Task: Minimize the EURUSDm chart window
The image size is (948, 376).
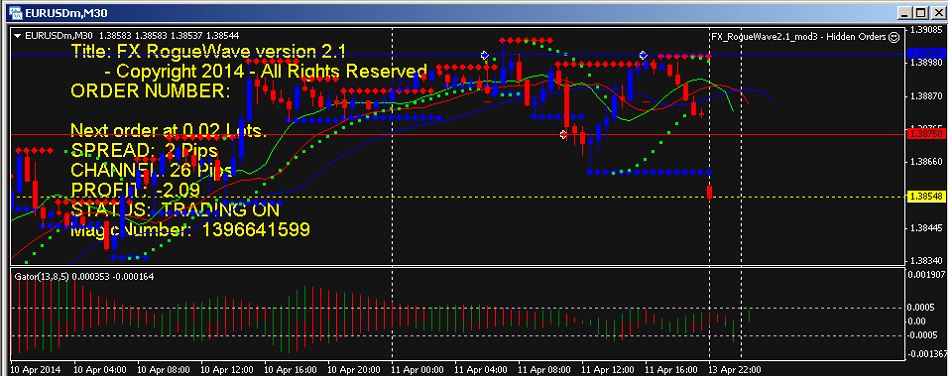Action: (x=906, y=12)
